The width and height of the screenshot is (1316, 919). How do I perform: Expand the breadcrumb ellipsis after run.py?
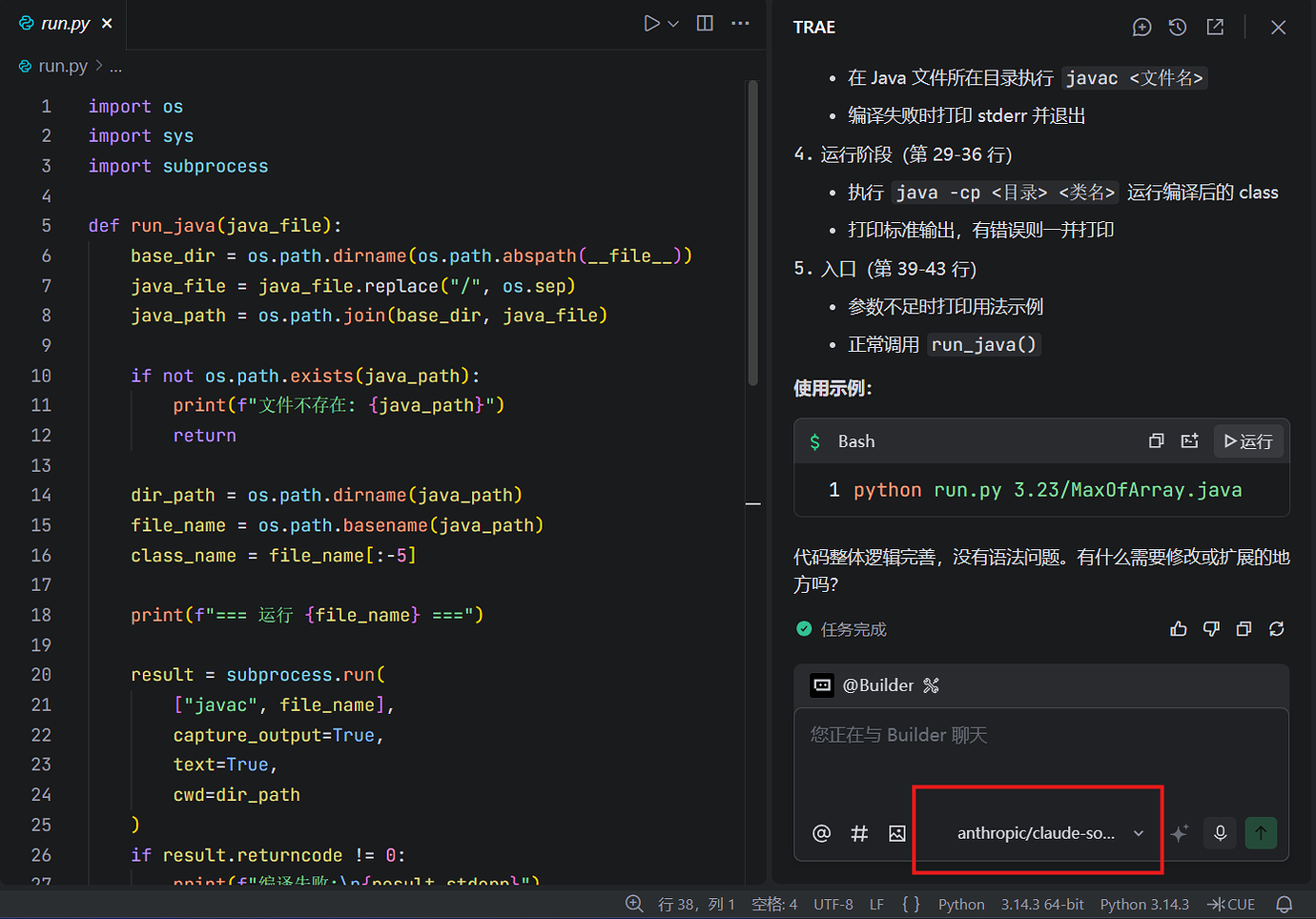click(x=115, y=67)
